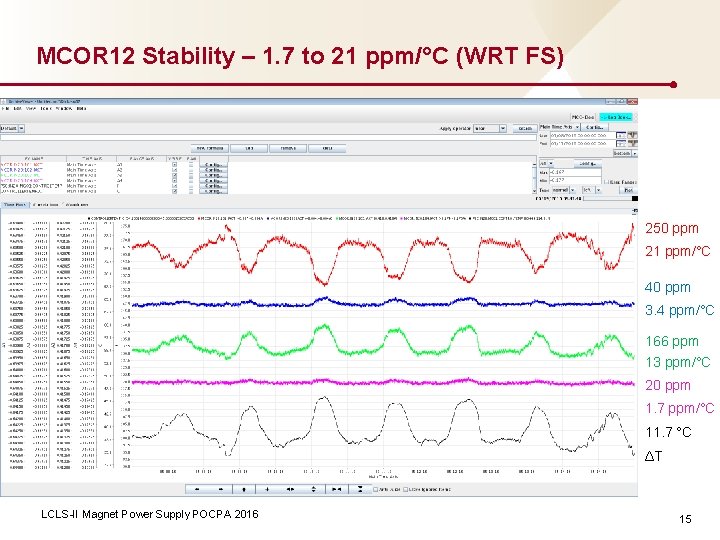Pan plot right with right-arrow icon

click(x=221, y=489)
